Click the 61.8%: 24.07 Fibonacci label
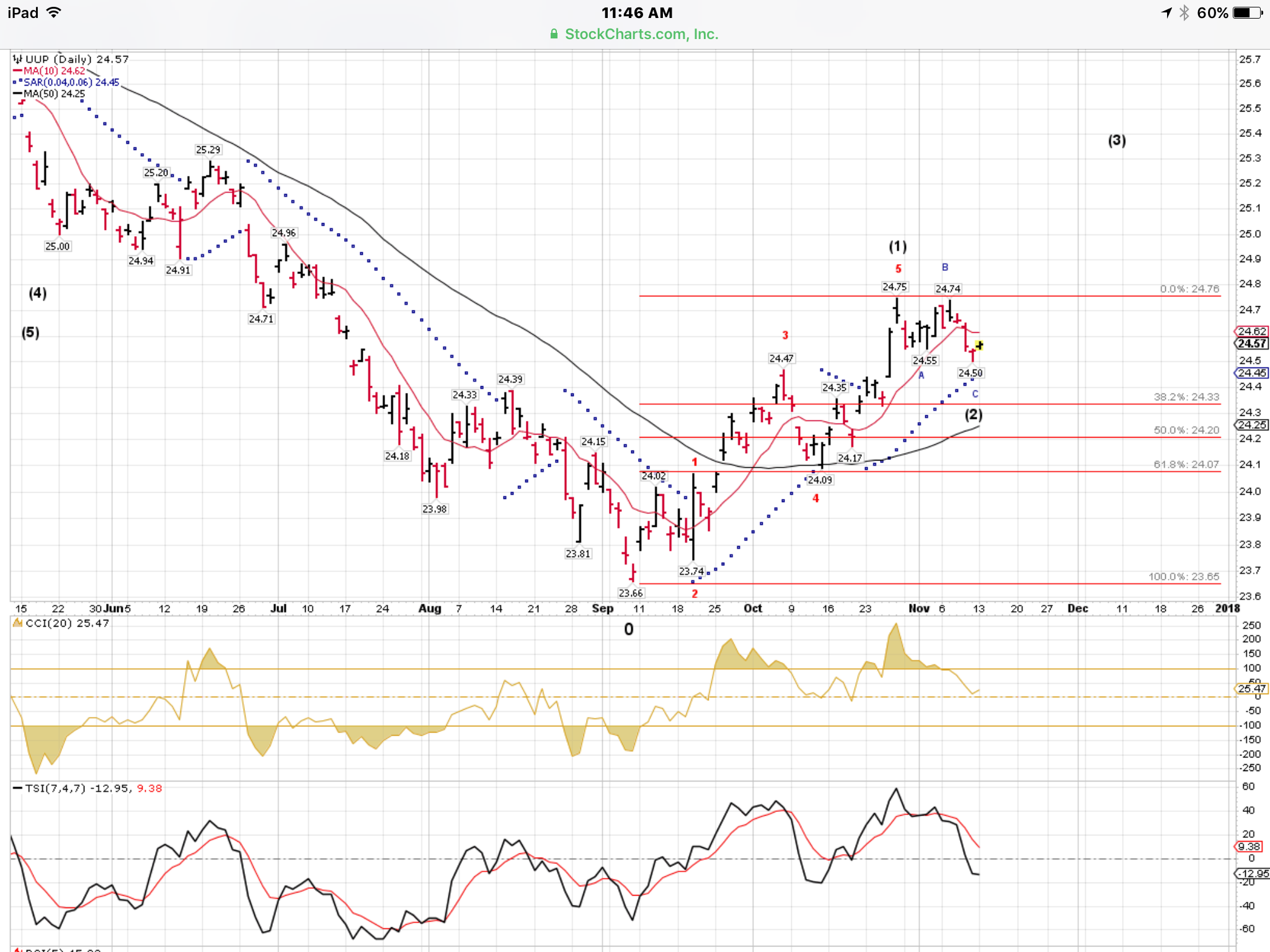The width and height of the screenshot is (1270, 952). 1186,464
